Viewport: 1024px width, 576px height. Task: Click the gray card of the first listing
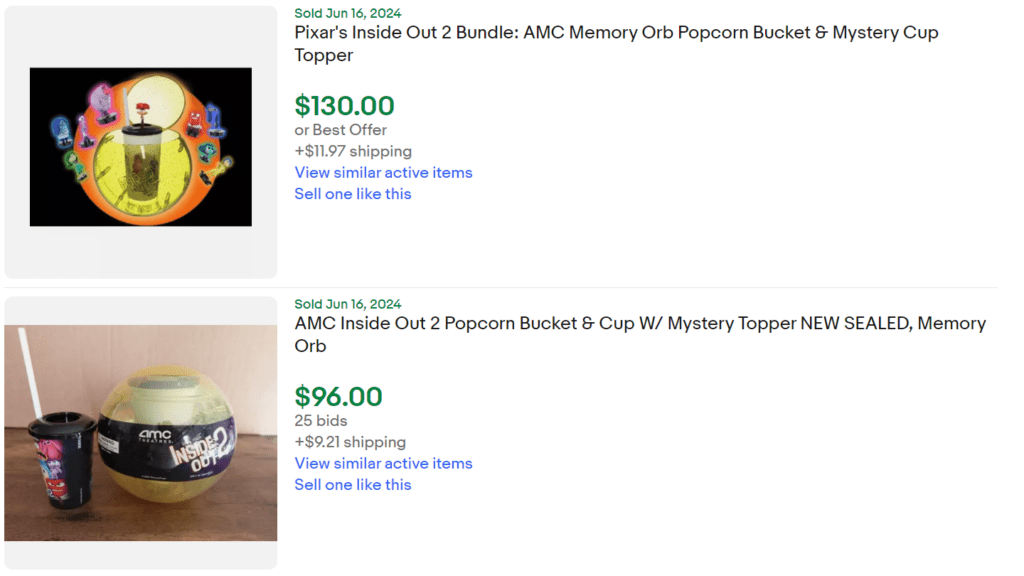tap(140, 250)
